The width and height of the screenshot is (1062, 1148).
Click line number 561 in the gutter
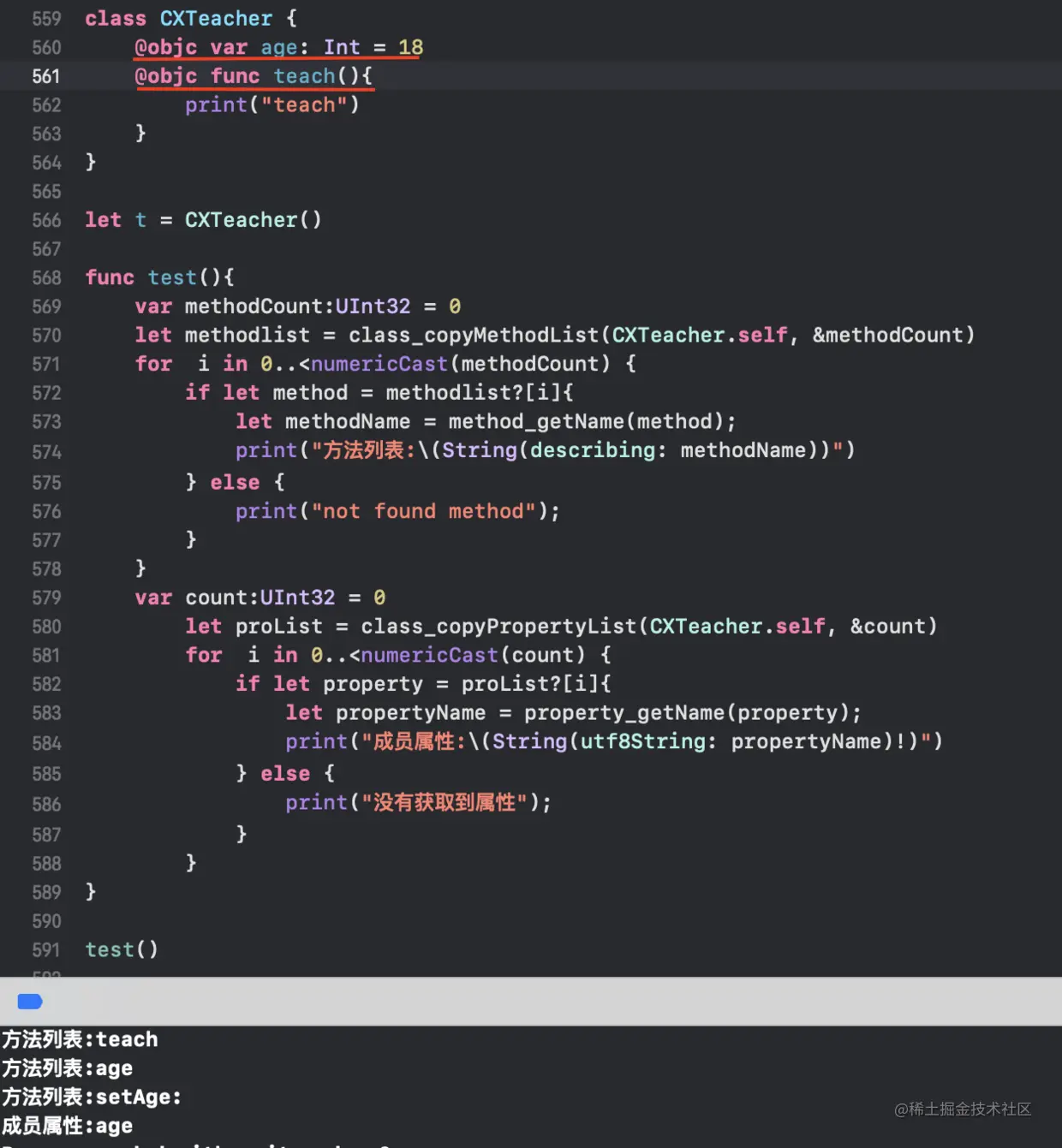[x=46, y=76]
